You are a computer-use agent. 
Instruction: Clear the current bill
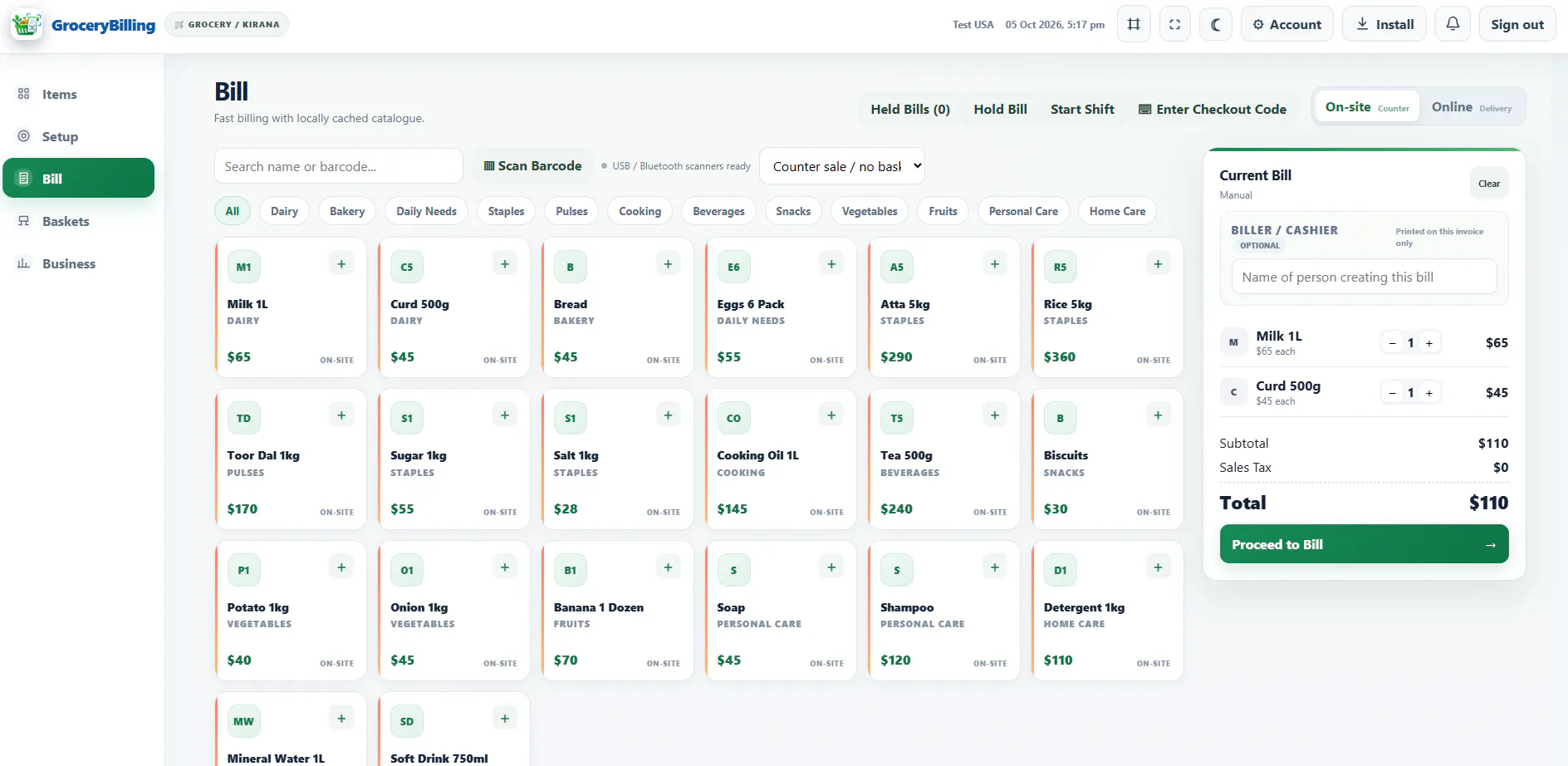pyautogui.click(x=1489, y=184)
